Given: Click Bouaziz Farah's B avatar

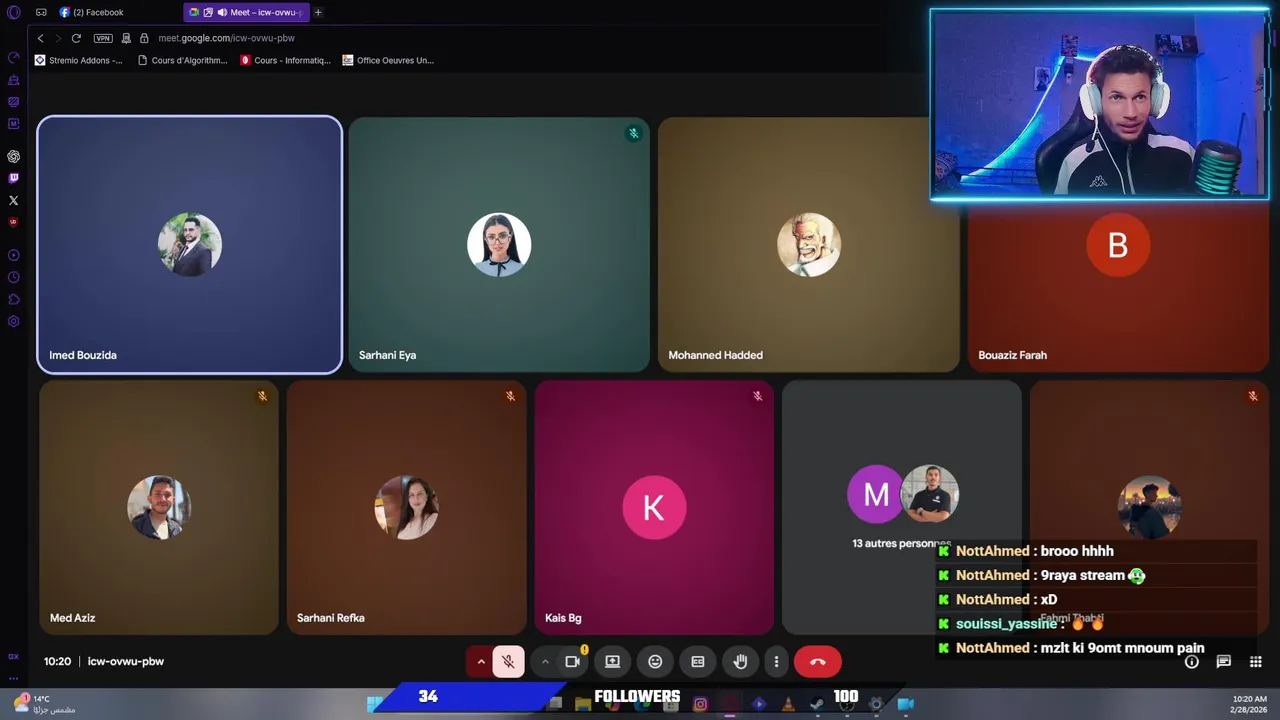Looking at the screenshot, I should (1118, 244).
